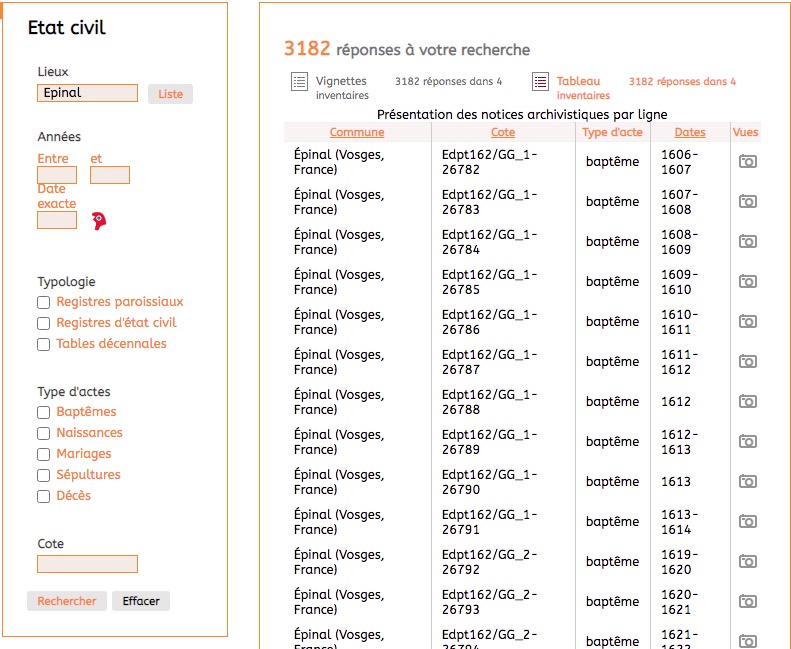The width and height of the screenshot is (791, 649).
Task: Sort the table by Cote column
Action: click(x=503, y=132)
